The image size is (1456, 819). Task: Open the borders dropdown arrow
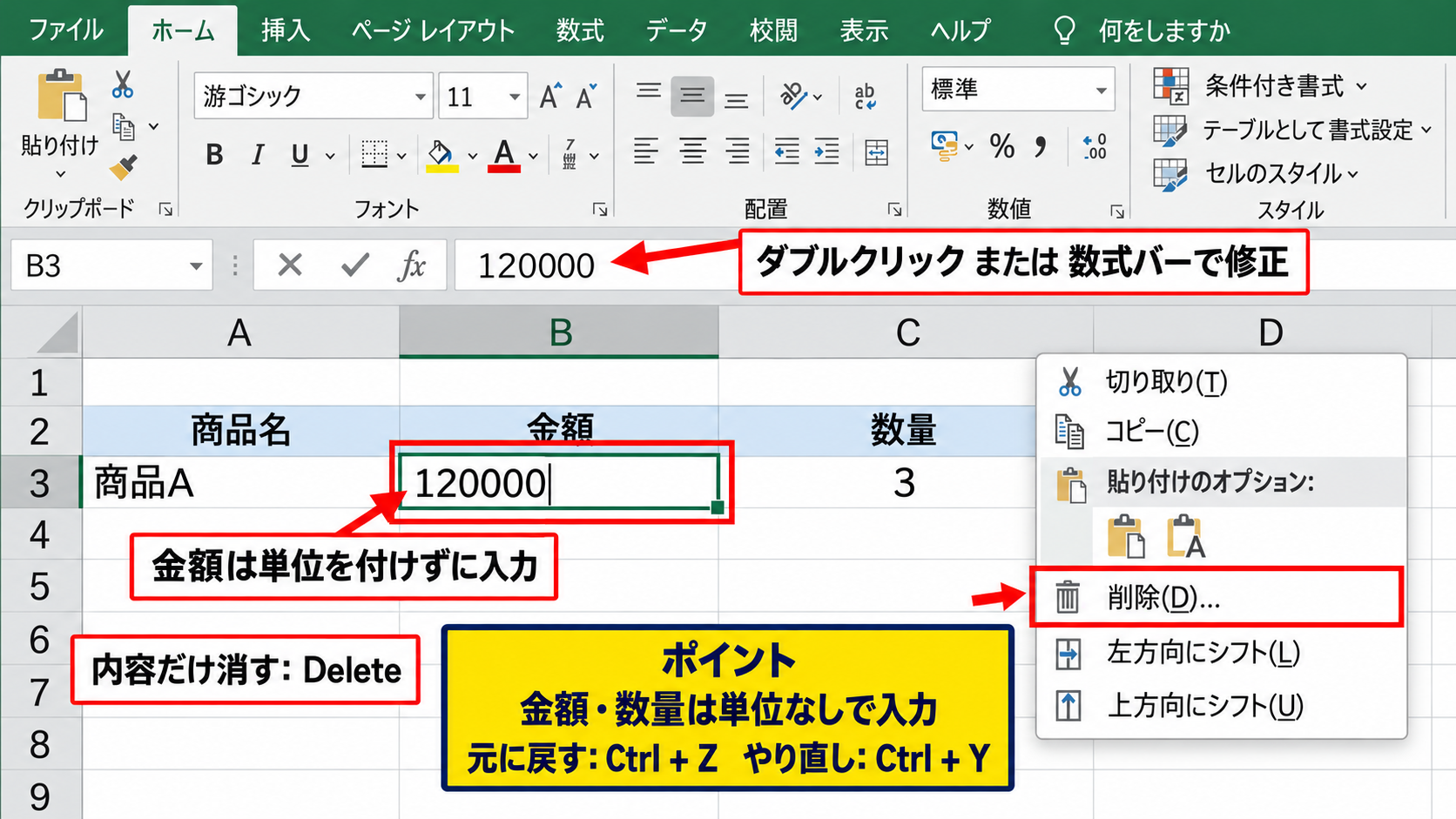401,157
